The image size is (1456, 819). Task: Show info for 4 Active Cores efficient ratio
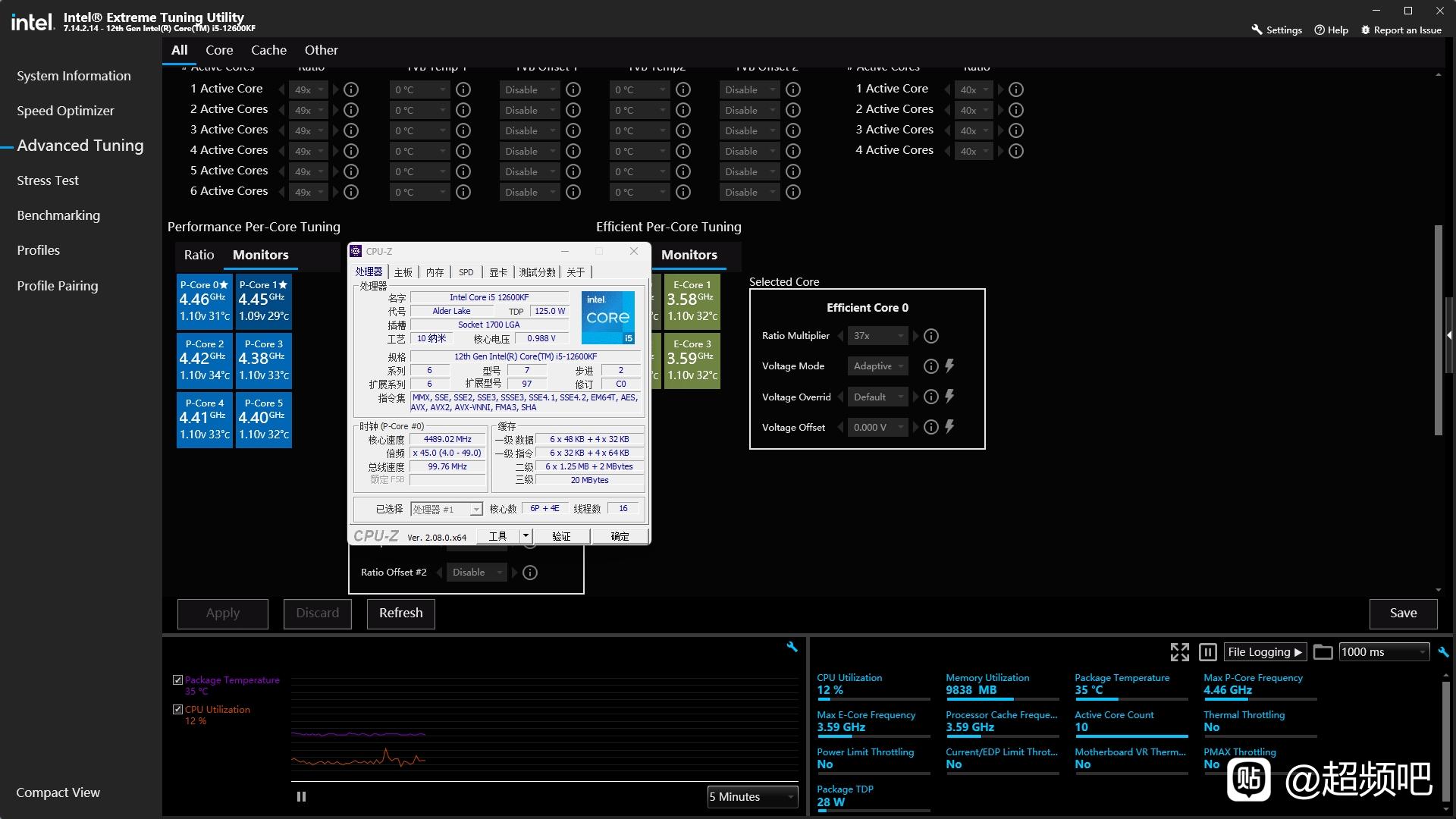[x=1016, y=151]
